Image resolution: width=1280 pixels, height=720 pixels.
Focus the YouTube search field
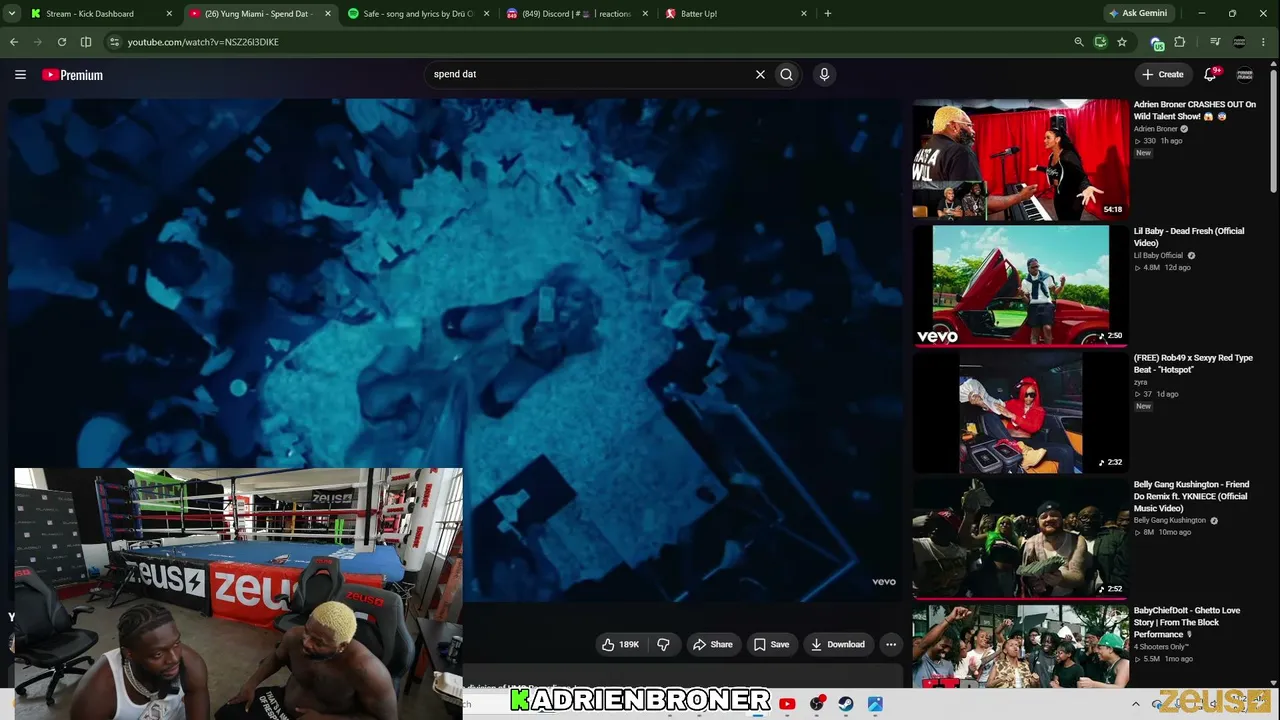[x=590, y=74]
